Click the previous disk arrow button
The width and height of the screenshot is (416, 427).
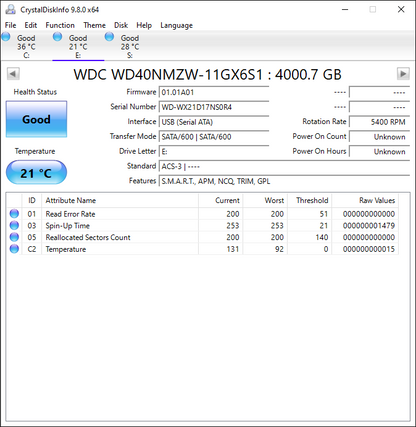coord(13,74)
